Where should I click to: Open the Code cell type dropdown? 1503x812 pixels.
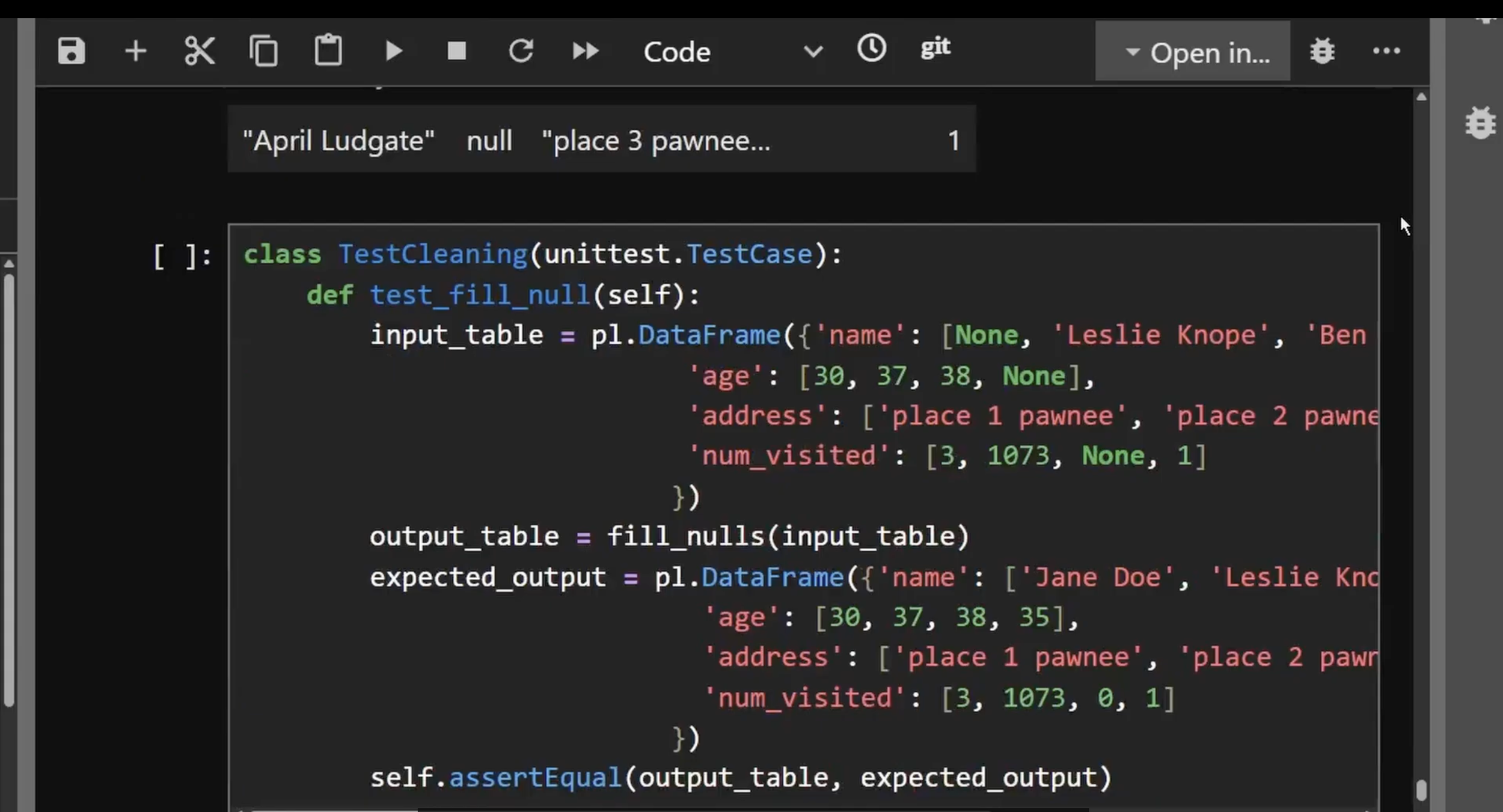733,52
